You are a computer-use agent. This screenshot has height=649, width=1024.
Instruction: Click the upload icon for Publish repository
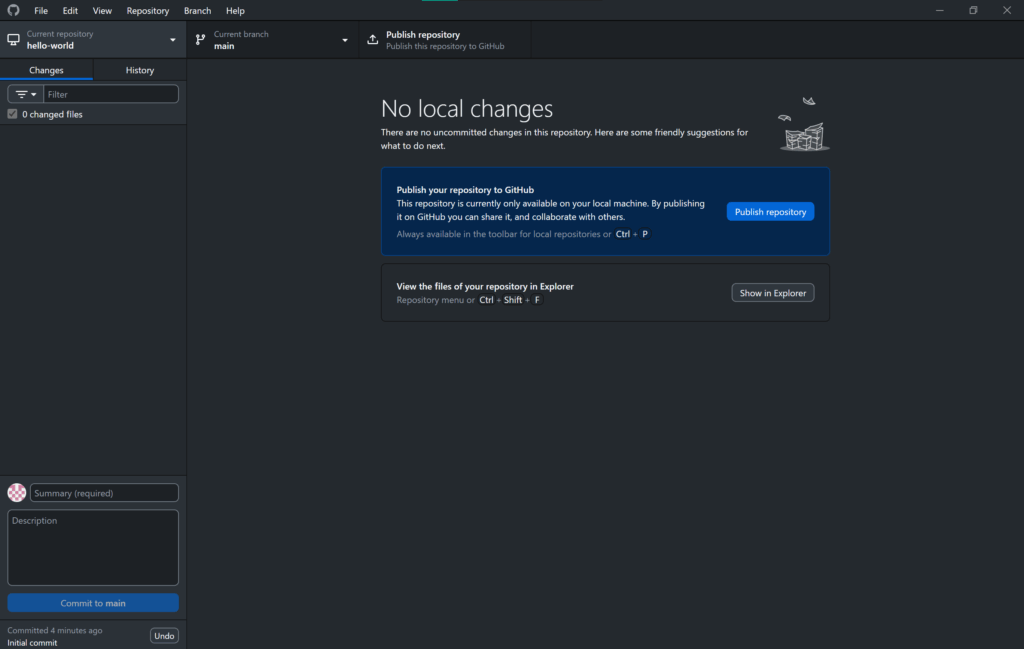click(x=372, y=40)
